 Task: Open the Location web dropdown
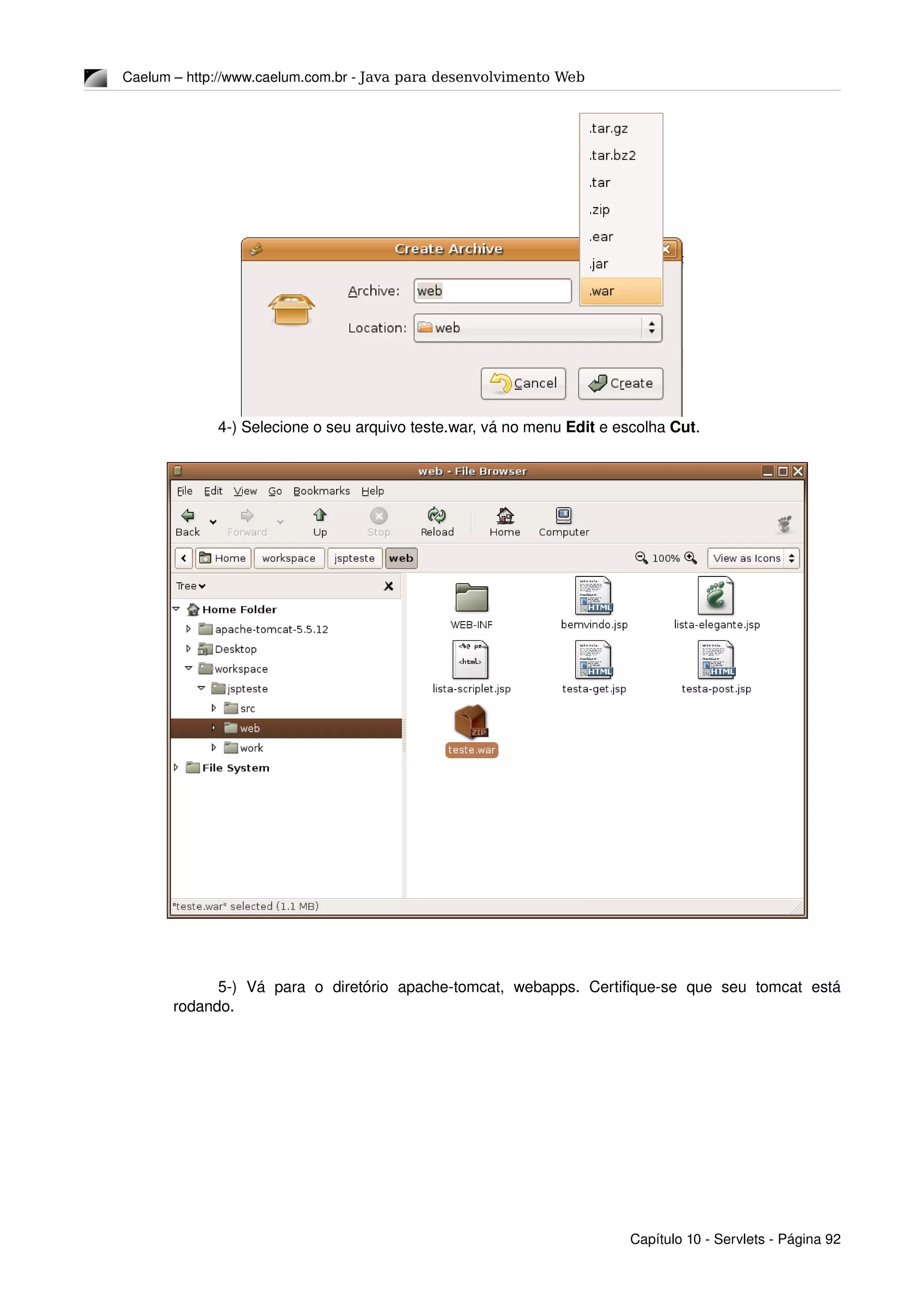[x=537, y=328]
